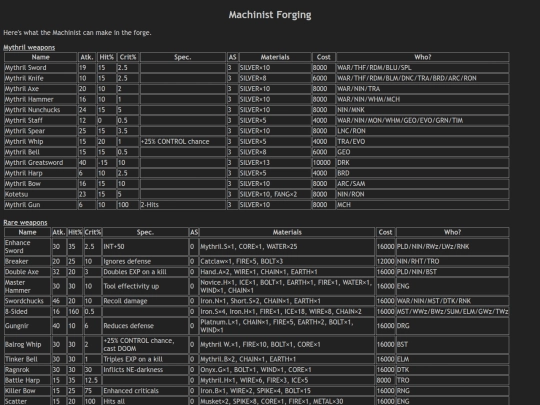This screenshot has height=405, width=540.
Task: Select the 'Swordchucks' name cell
Action: coord(28,301)
